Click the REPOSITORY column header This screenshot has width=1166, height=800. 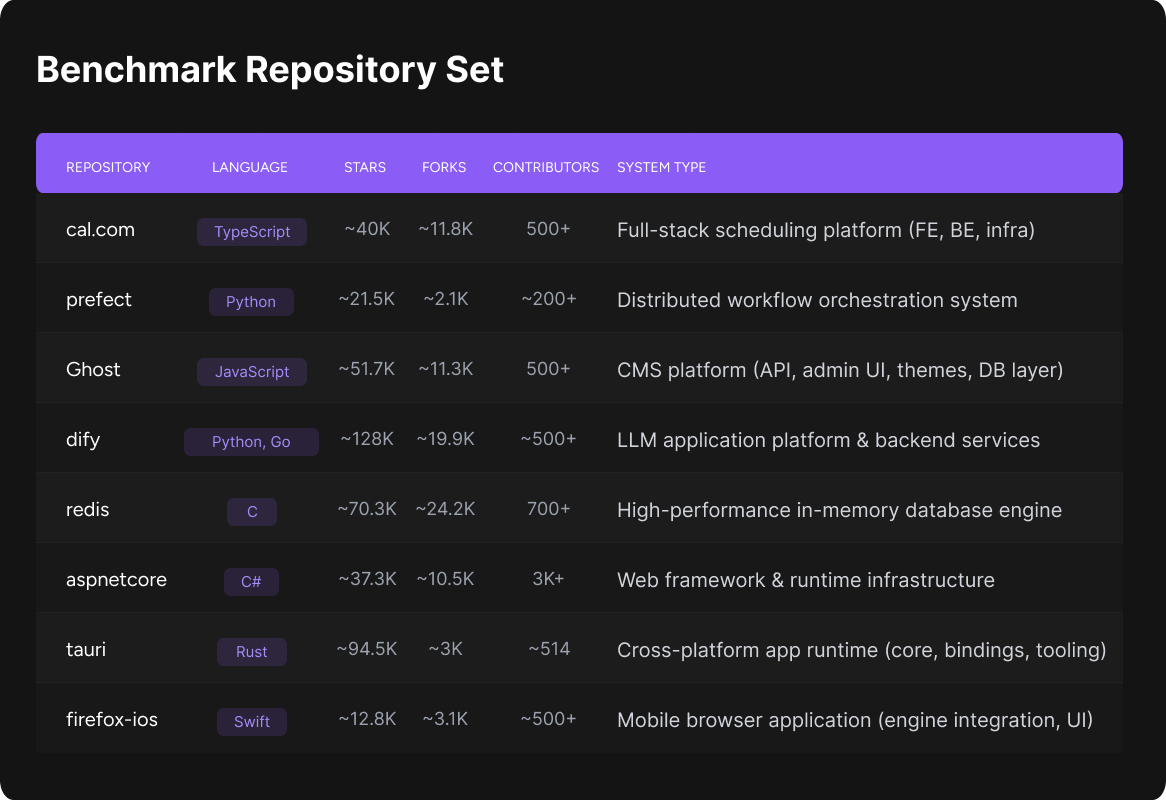click(108, 167)
